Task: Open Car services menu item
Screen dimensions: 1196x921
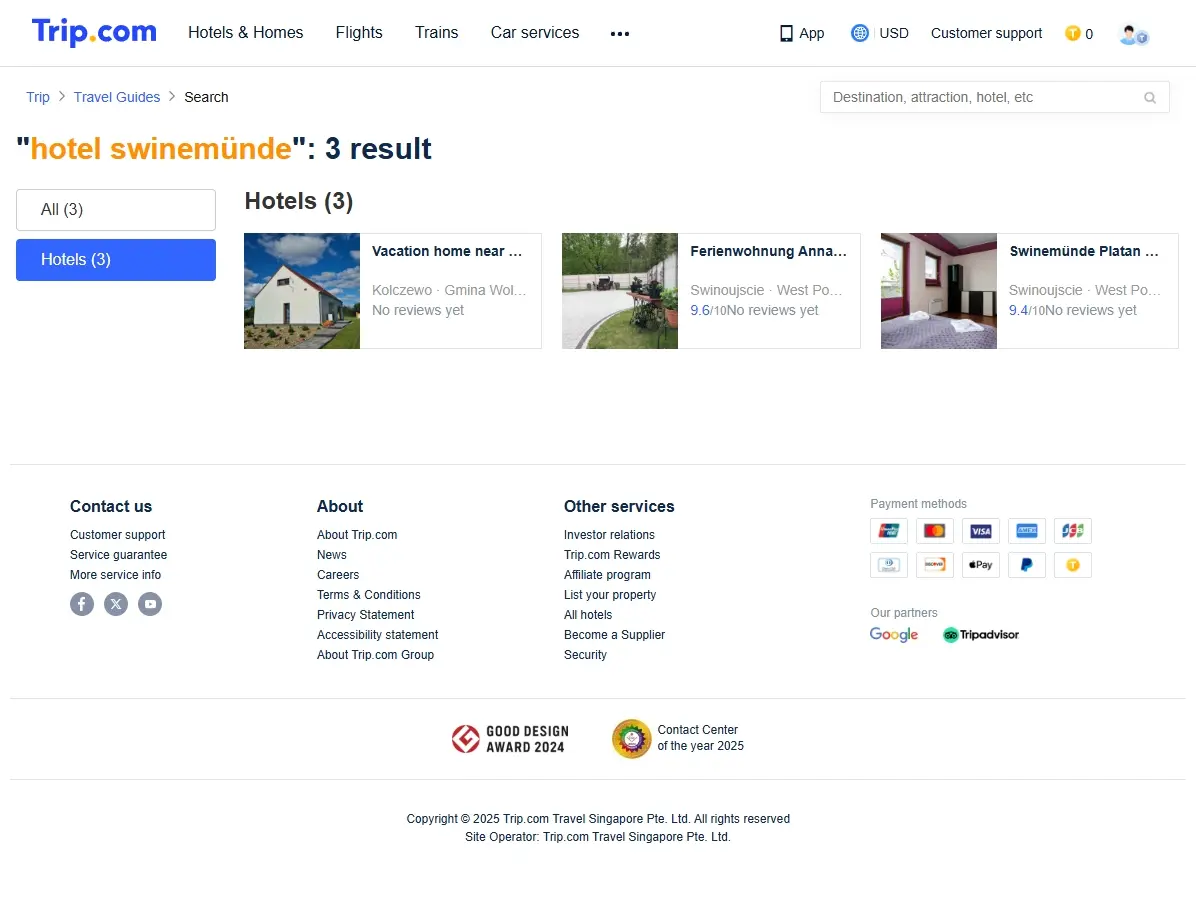Action: (535, 33)
